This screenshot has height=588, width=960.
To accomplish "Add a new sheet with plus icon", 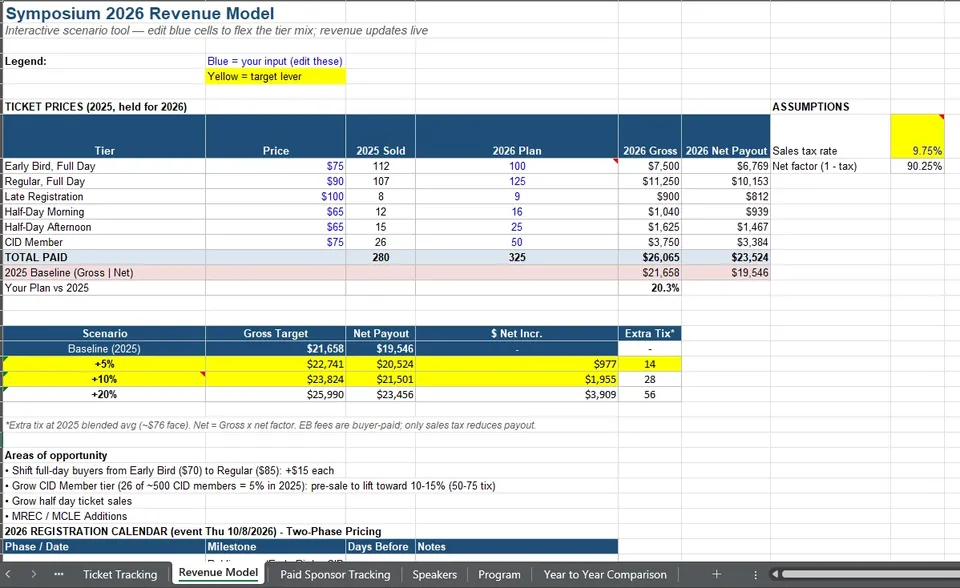I will tap(716, 575).
